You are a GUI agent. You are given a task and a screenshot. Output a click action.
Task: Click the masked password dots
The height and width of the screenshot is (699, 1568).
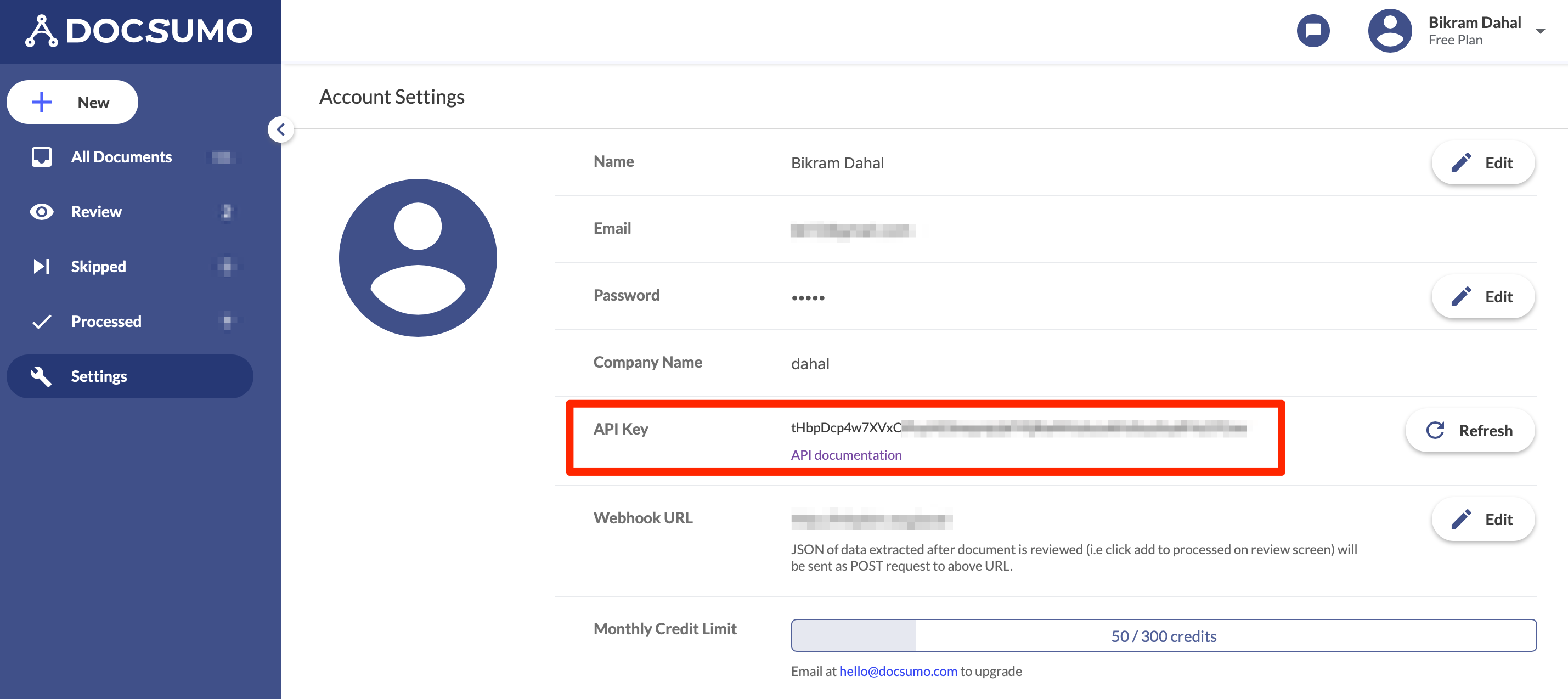[808, 298]
